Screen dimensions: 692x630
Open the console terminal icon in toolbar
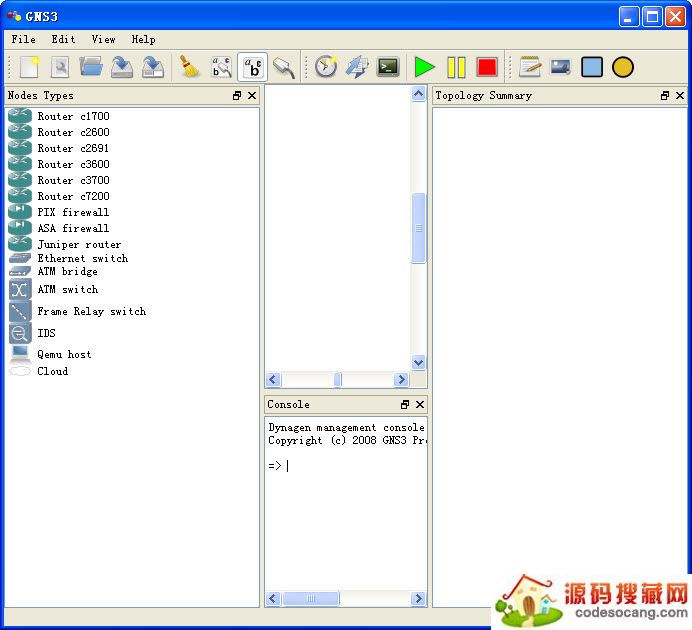click(x=388, y=67)
